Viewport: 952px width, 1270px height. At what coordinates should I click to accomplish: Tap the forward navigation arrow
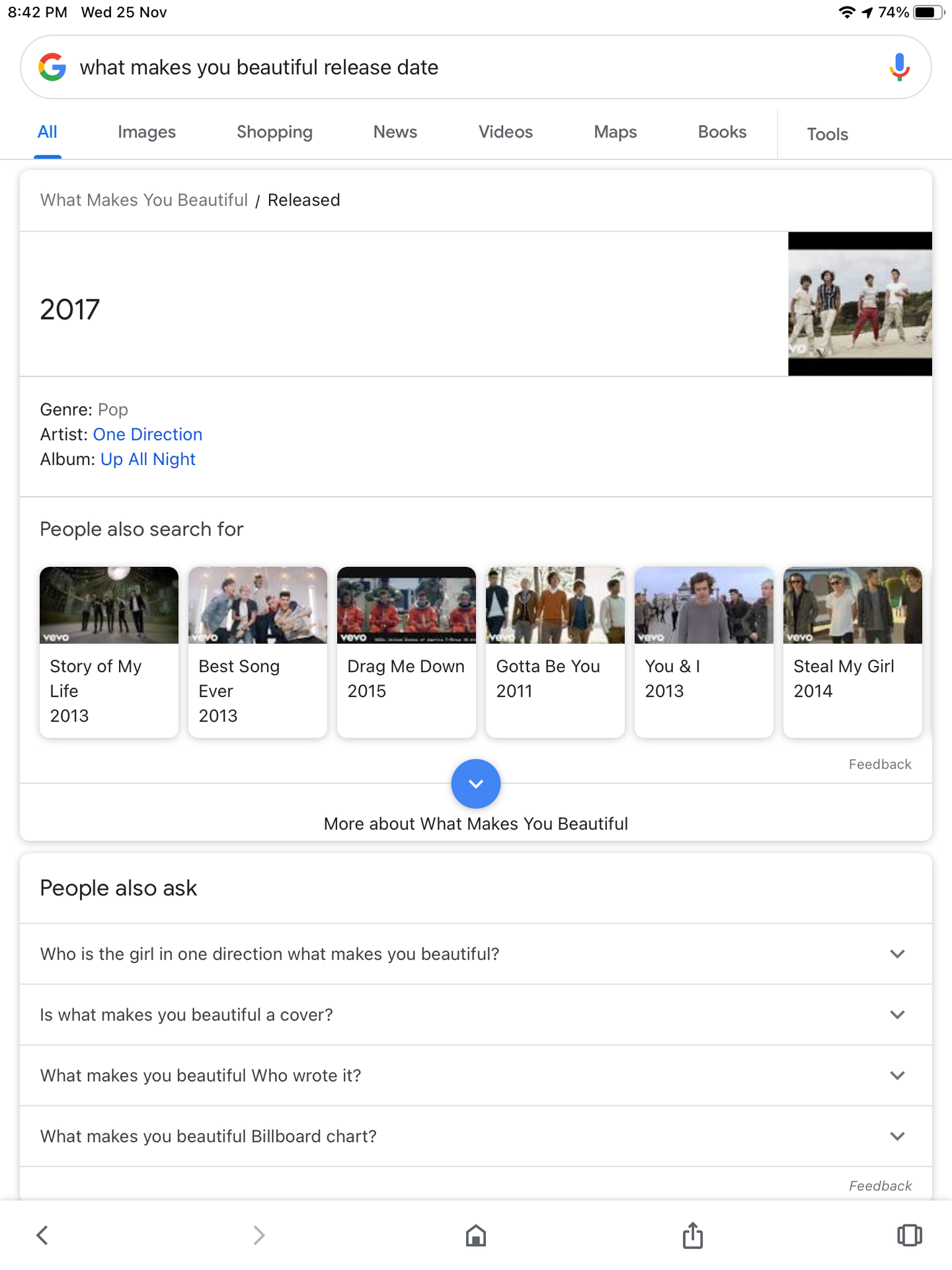click(258, 1235)
